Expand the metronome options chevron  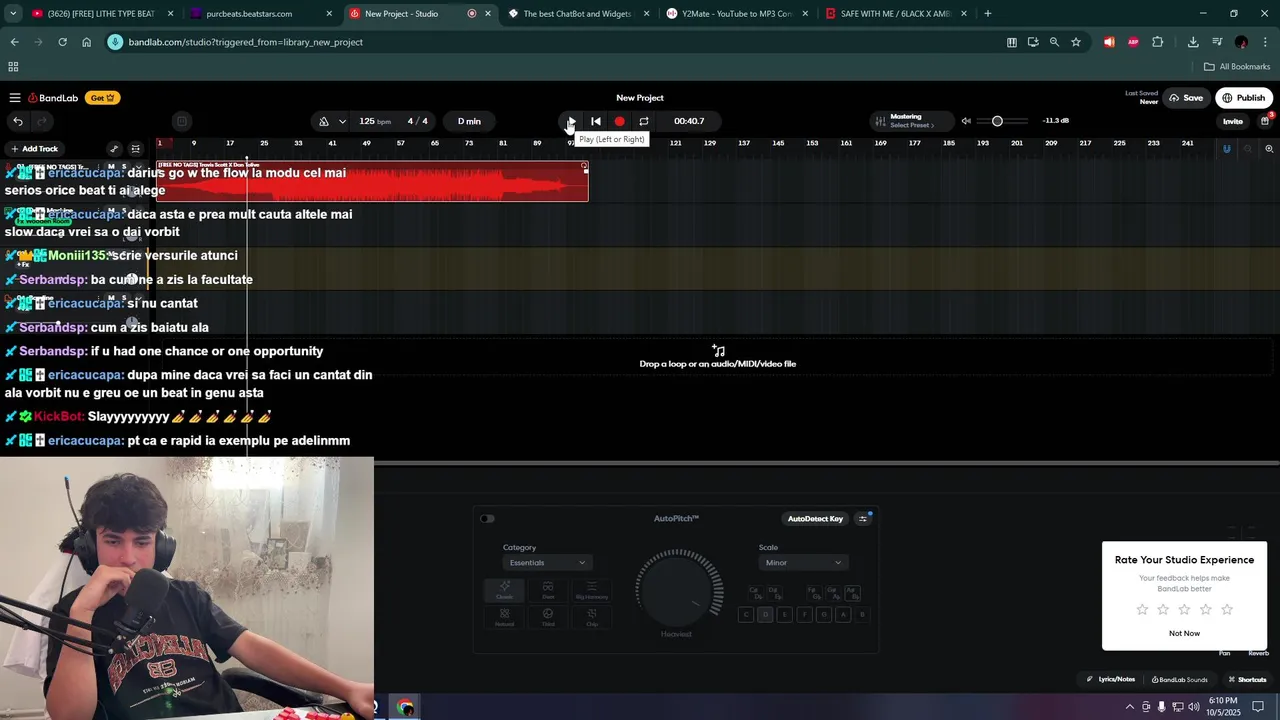[342, 121]
